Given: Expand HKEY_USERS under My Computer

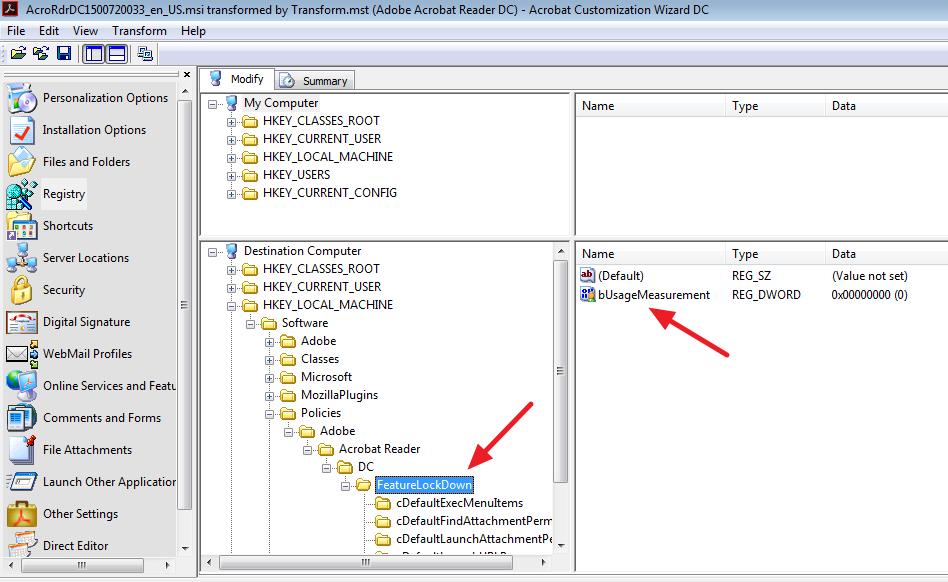Looking at the screenshot, I should point(231,176).
